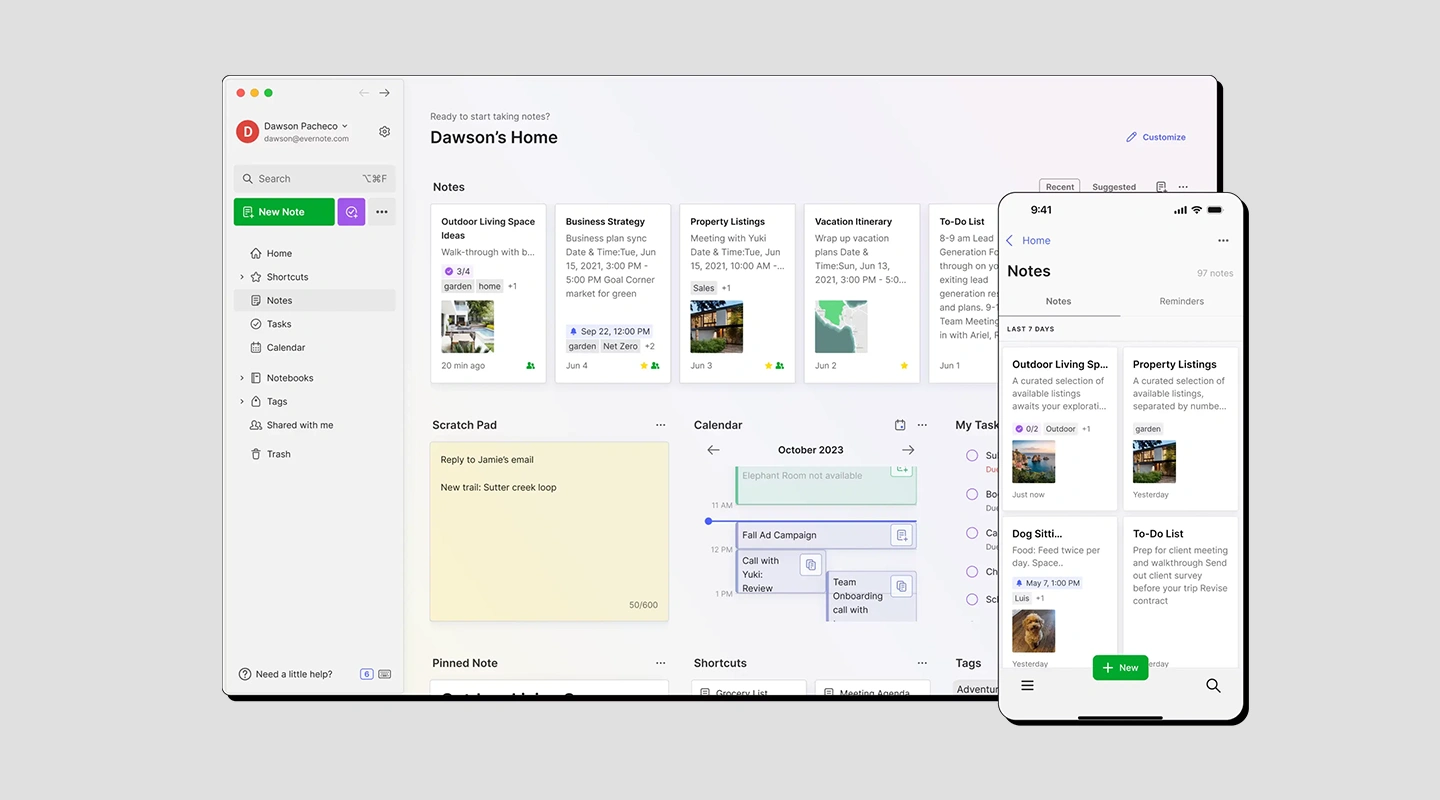Go forward with the sidebar right arrow
Viewport: 1440px width, 800px height.
pyautogui.click(x=384, y=93)
